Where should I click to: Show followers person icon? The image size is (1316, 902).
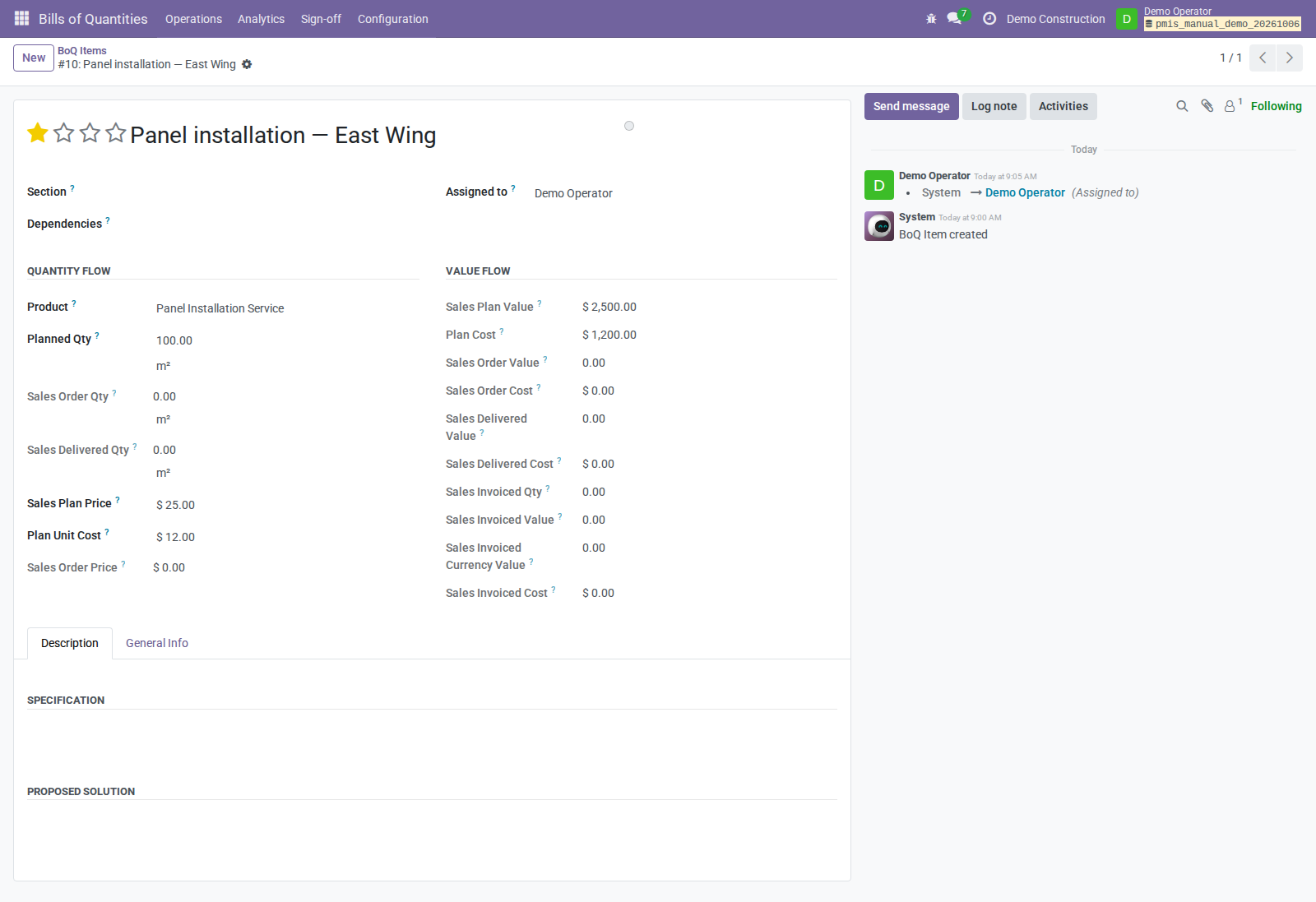coord(1230,106)
